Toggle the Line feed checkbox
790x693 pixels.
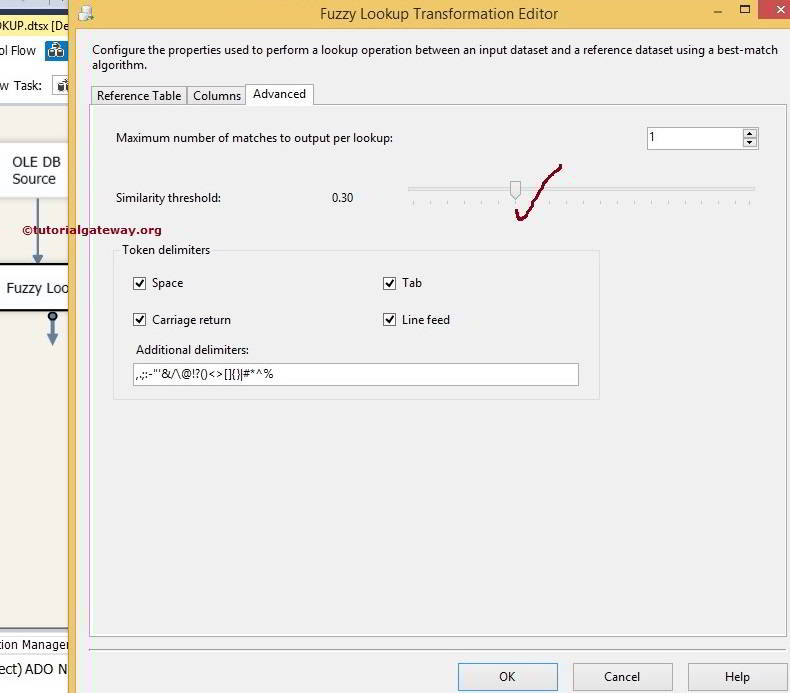(389, 320)
